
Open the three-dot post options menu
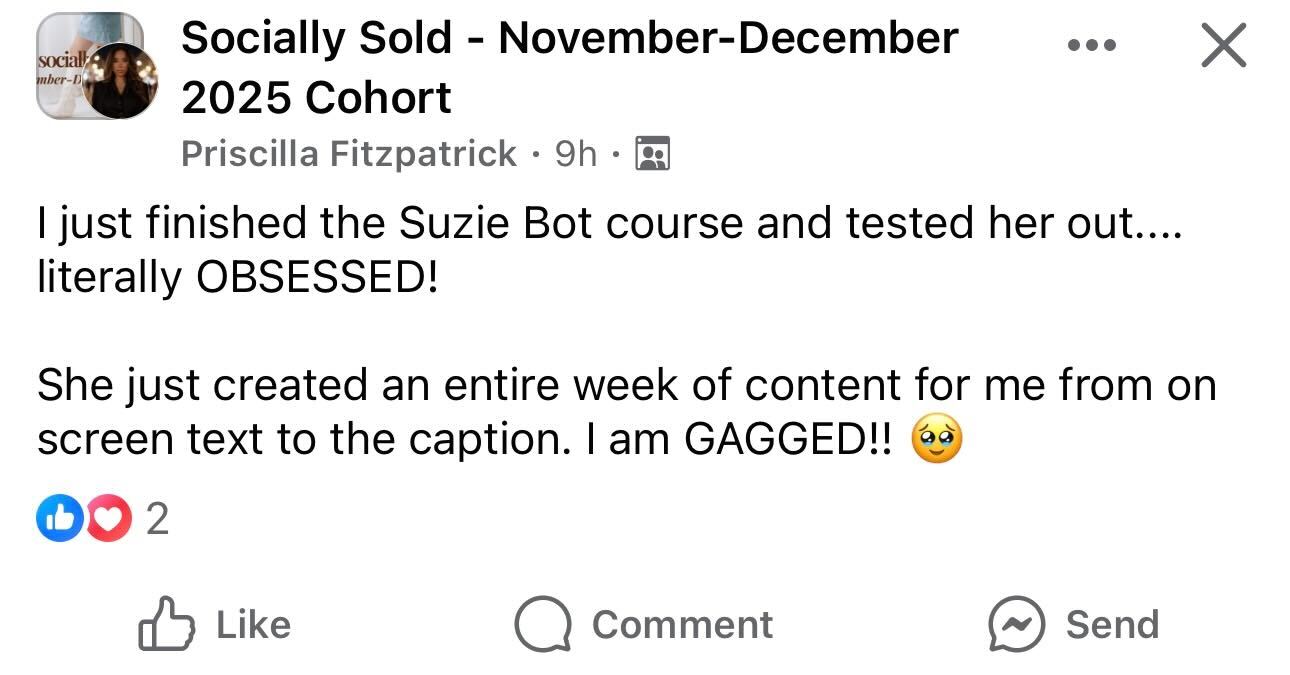[1090, 45]
